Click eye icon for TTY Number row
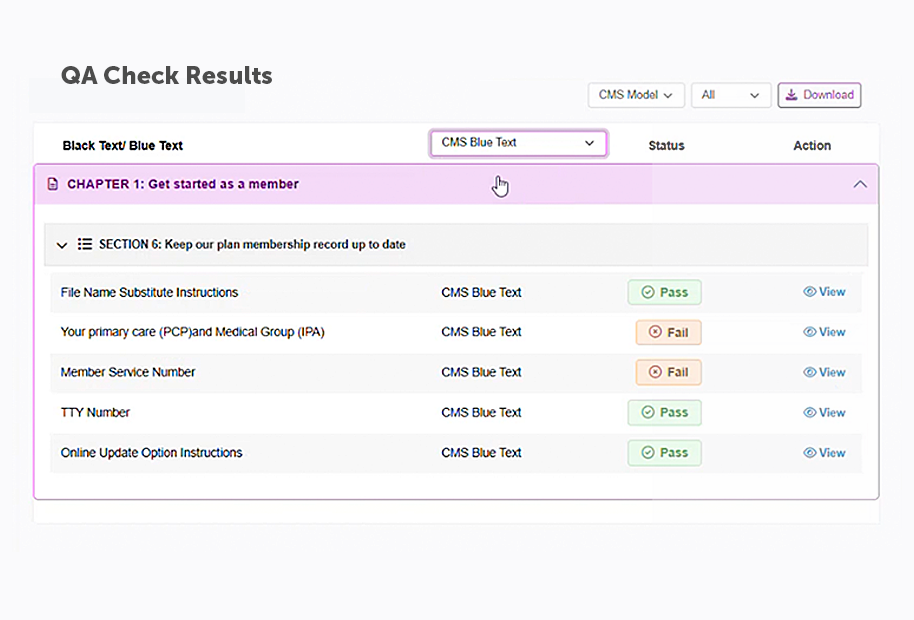 click(810, 412)
